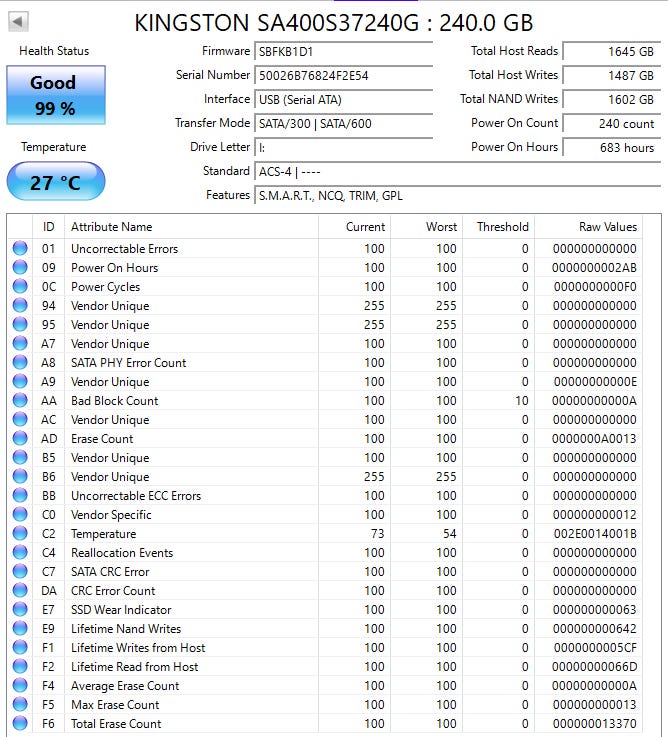This screenshot has width=668, height=737.
Task: Click the Standard field ACS-4
Action: click(457, 172)
